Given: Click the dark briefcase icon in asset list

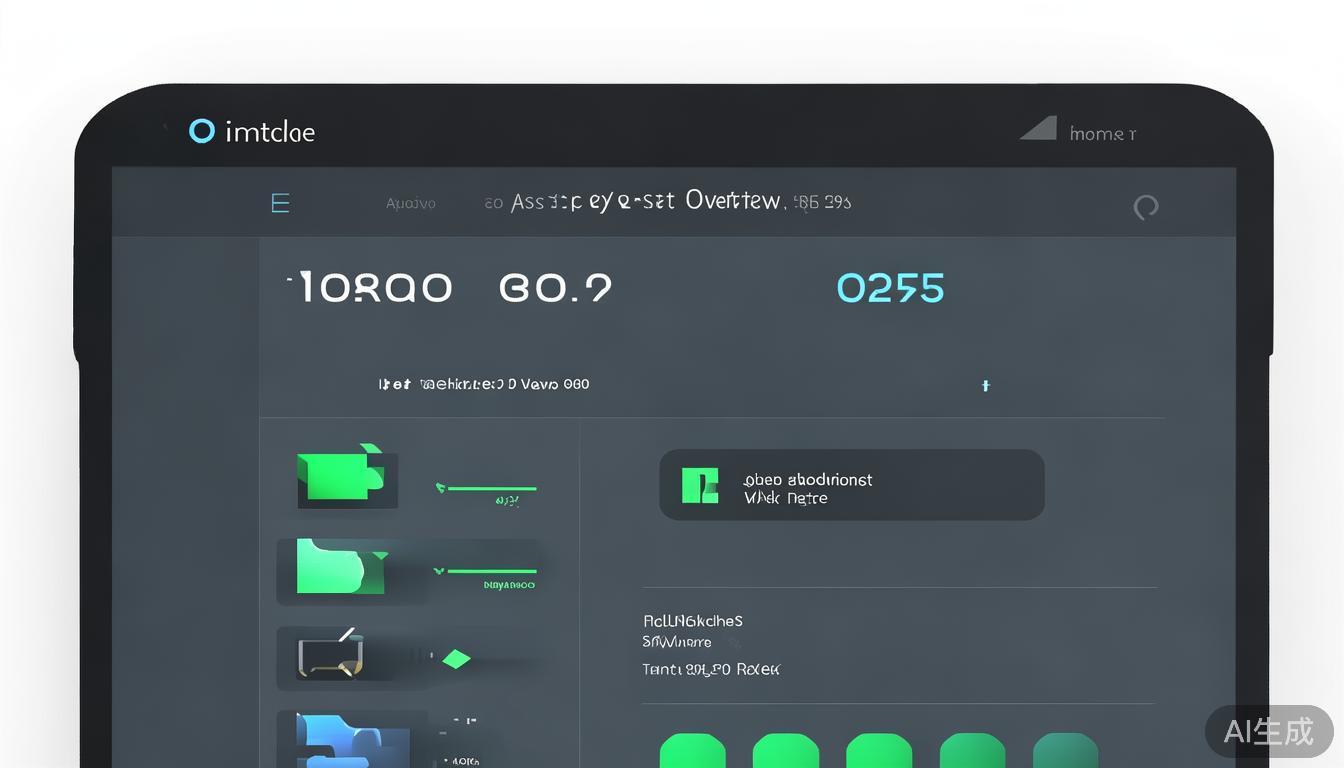Looking at the screenshot, I should 330,655.
